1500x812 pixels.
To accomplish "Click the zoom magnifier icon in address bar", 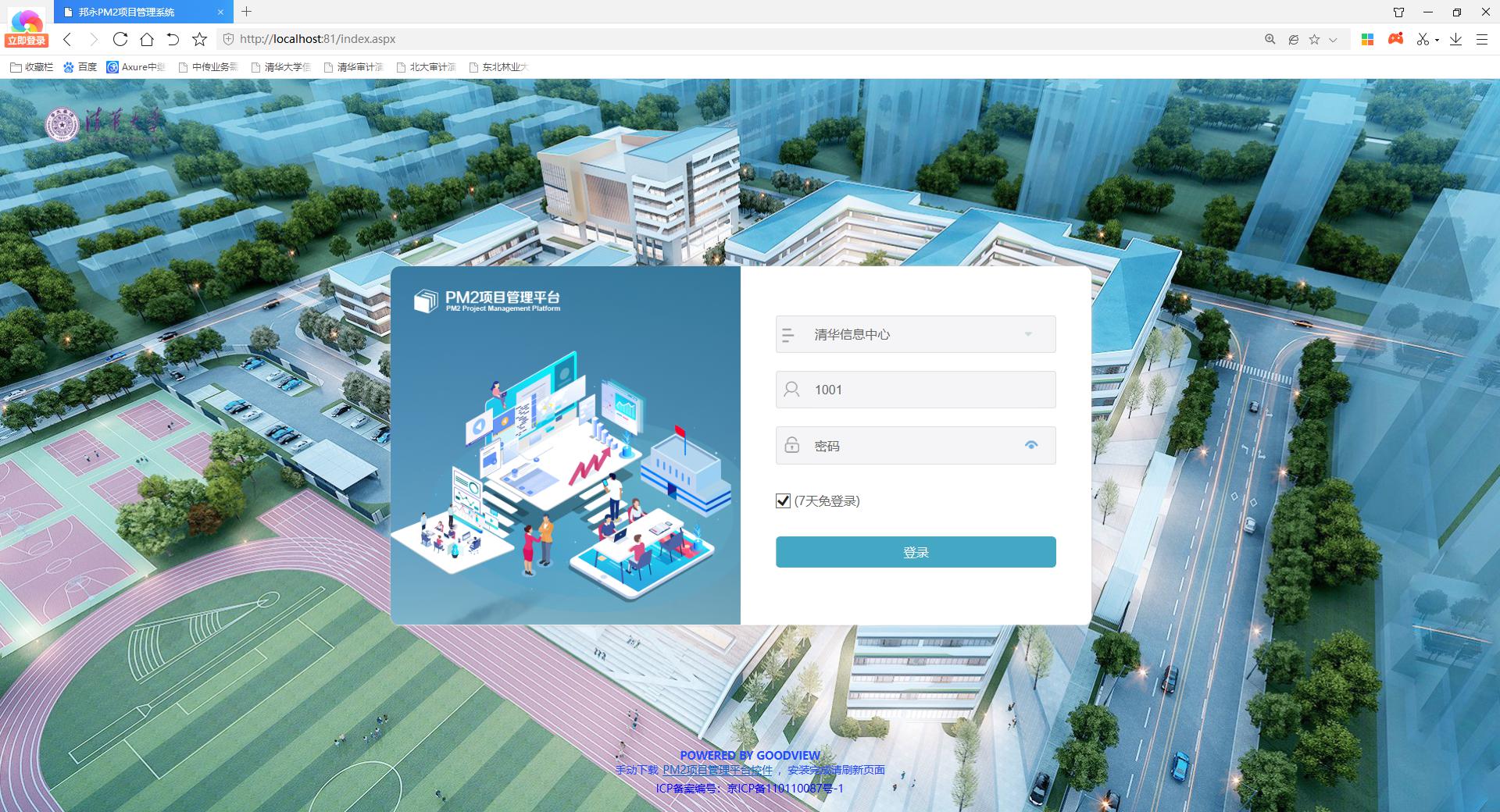I will click(x=1270, y=39).
